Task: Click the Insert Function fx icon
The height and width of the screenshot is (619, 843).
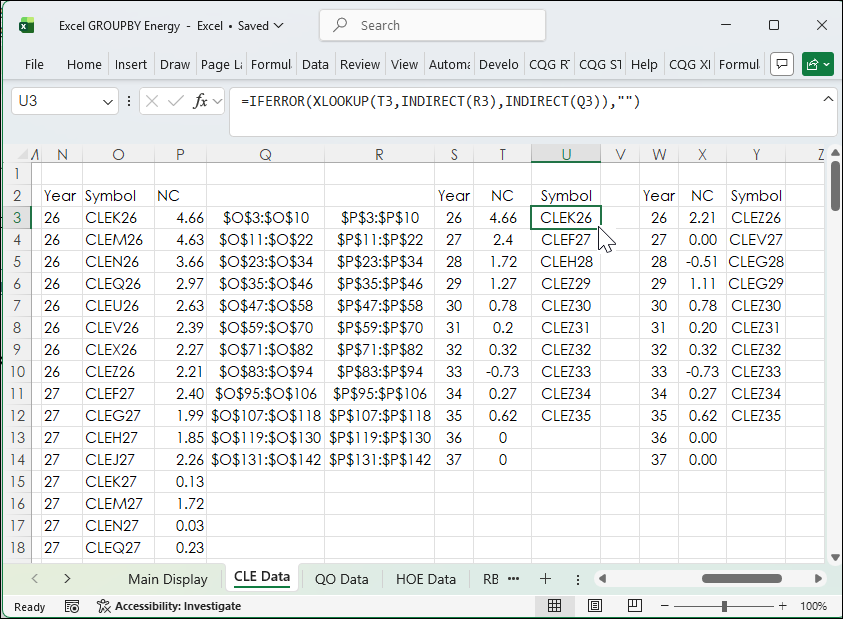Action: [202, 101]
